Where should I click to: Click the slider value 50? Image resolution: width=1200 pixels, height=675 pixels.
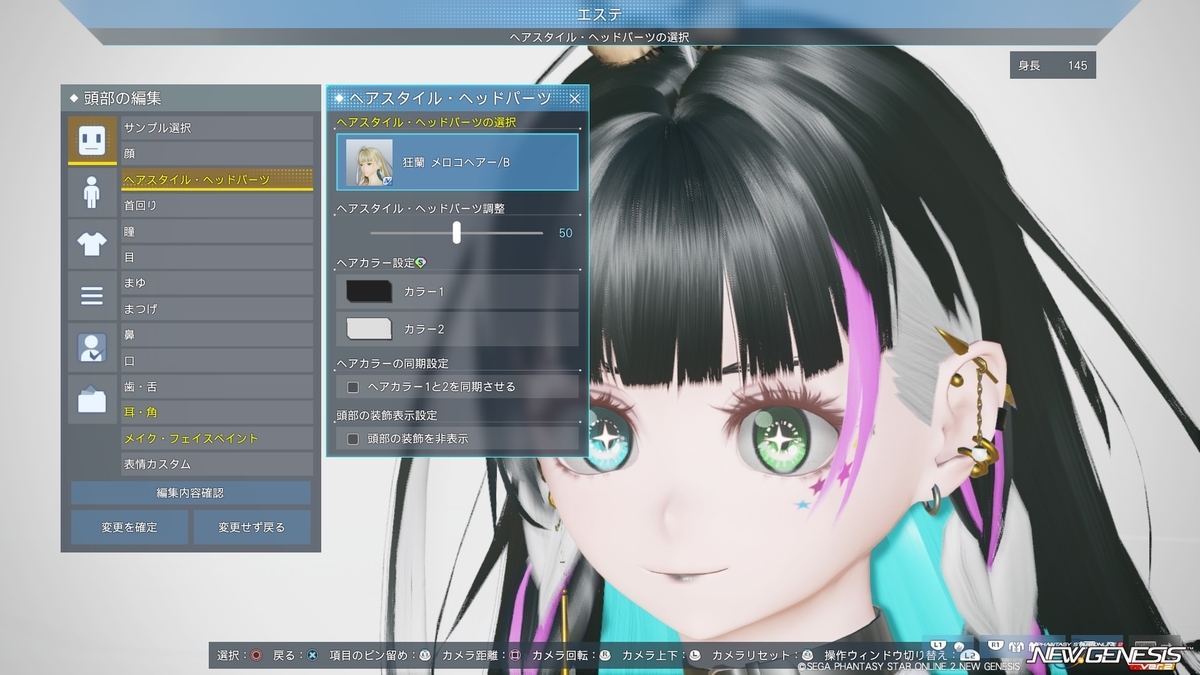tap(565, 233)
